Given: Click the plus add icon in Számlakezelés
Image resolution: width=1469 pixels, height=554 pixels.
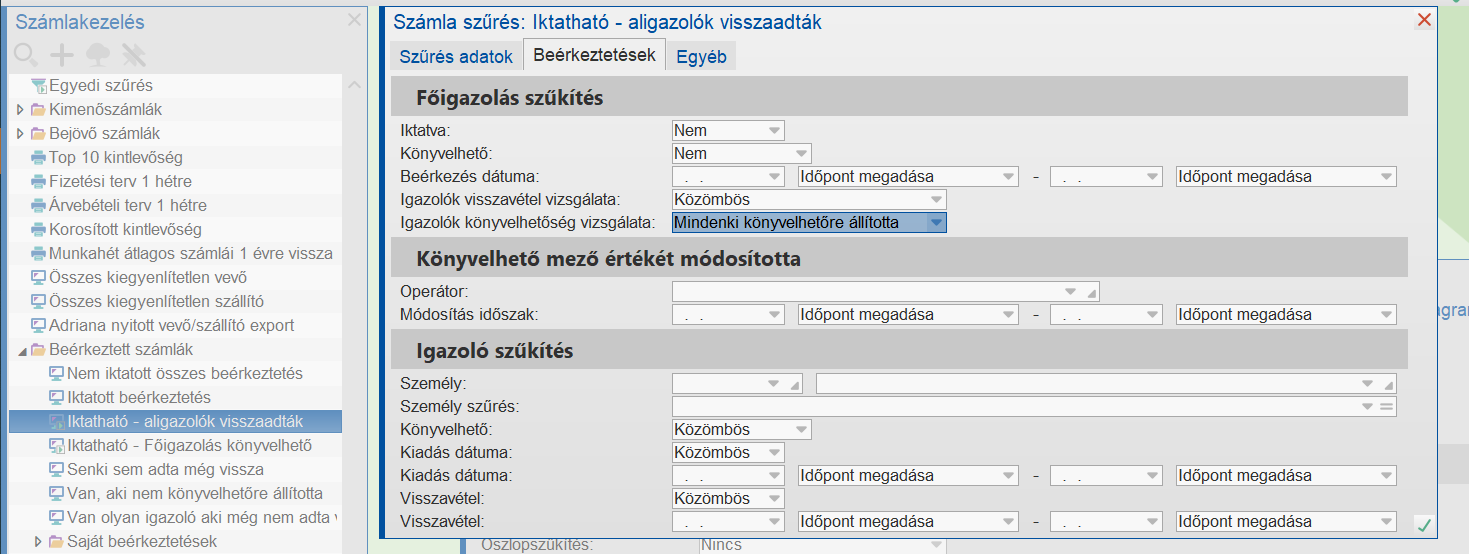Looking at the screenshot, I should (x=62, y=55).
